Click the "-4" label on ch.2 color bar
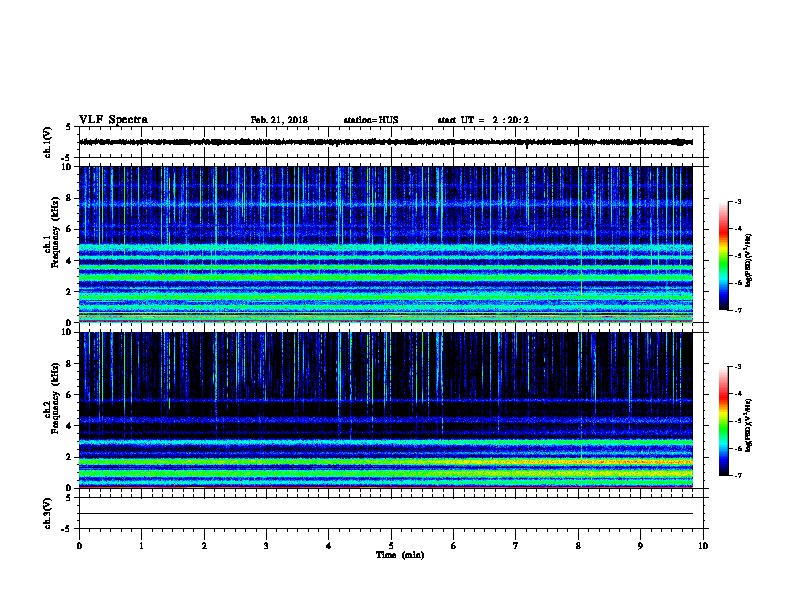792x612 pixels. click(738, 394)
